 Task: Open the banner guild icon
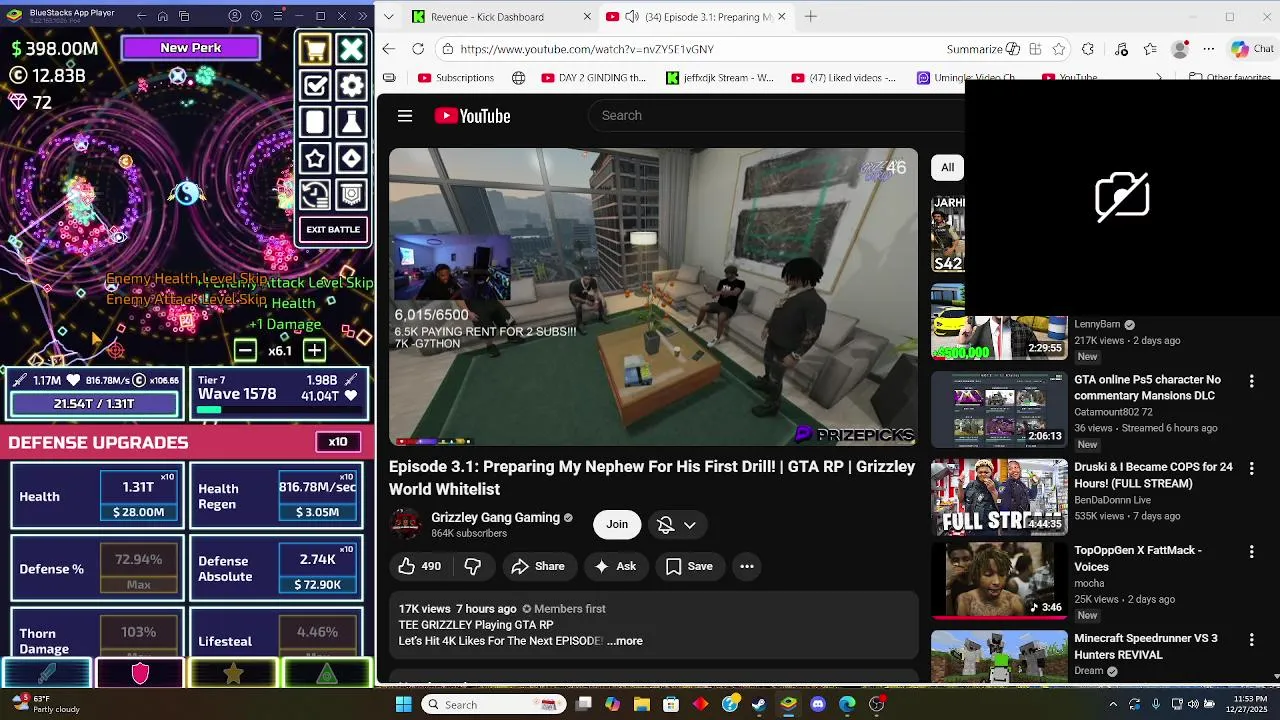point(351,194)
